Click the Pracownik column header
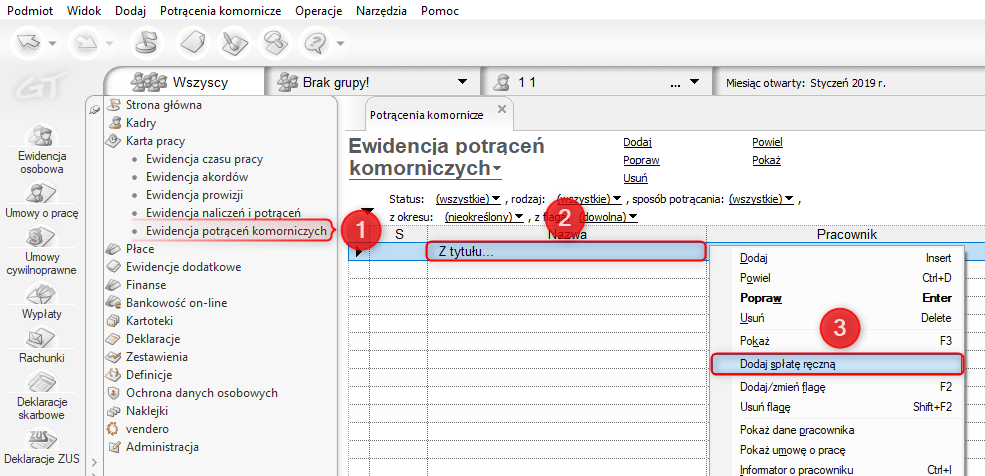This screenshot has width=985, height=476. pyautogui.click(x=846, y=234)
